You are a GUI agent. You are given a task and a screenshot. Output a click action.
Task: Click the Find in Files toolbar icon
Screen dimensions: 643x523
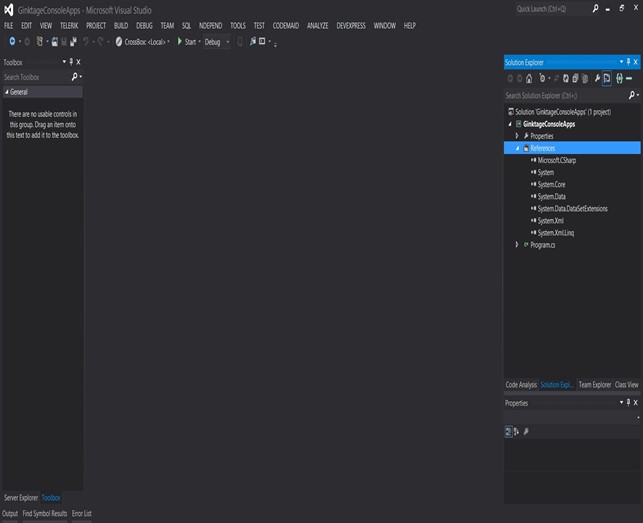pyautogui.click(x=253, y=41)
